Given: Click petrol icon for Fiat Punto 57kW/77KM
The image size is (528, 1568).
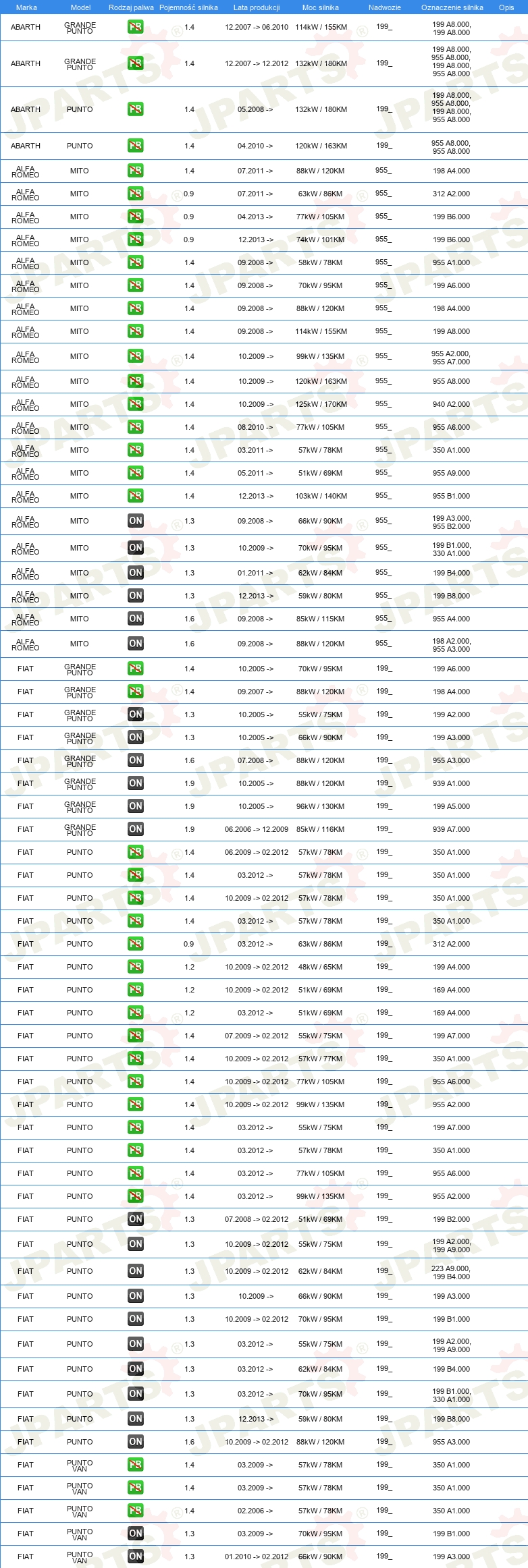Looking at the screenshot, I should click(135, 1059).
